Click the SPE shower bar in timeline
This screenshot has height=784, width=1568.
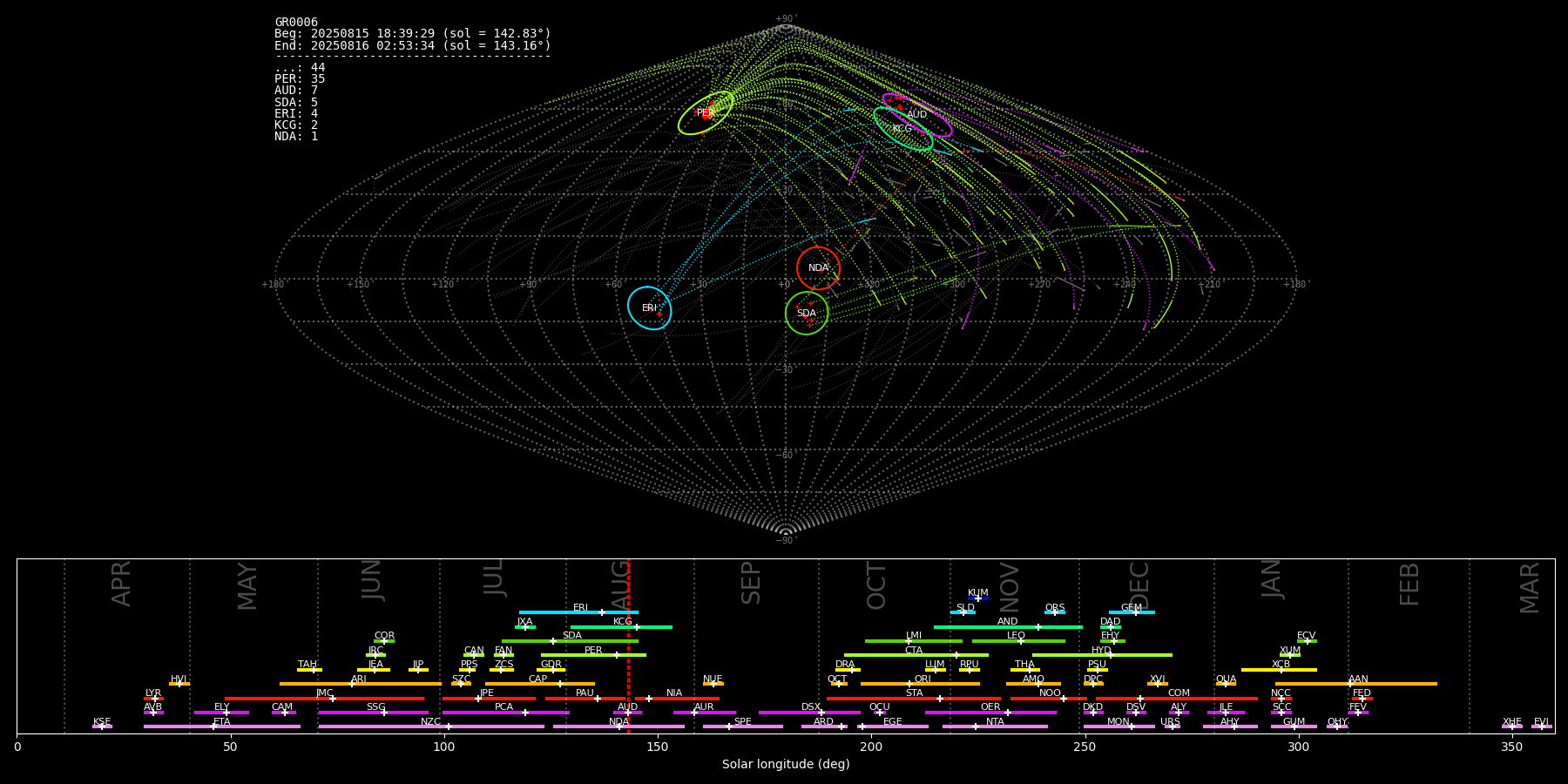pos(743,727)
